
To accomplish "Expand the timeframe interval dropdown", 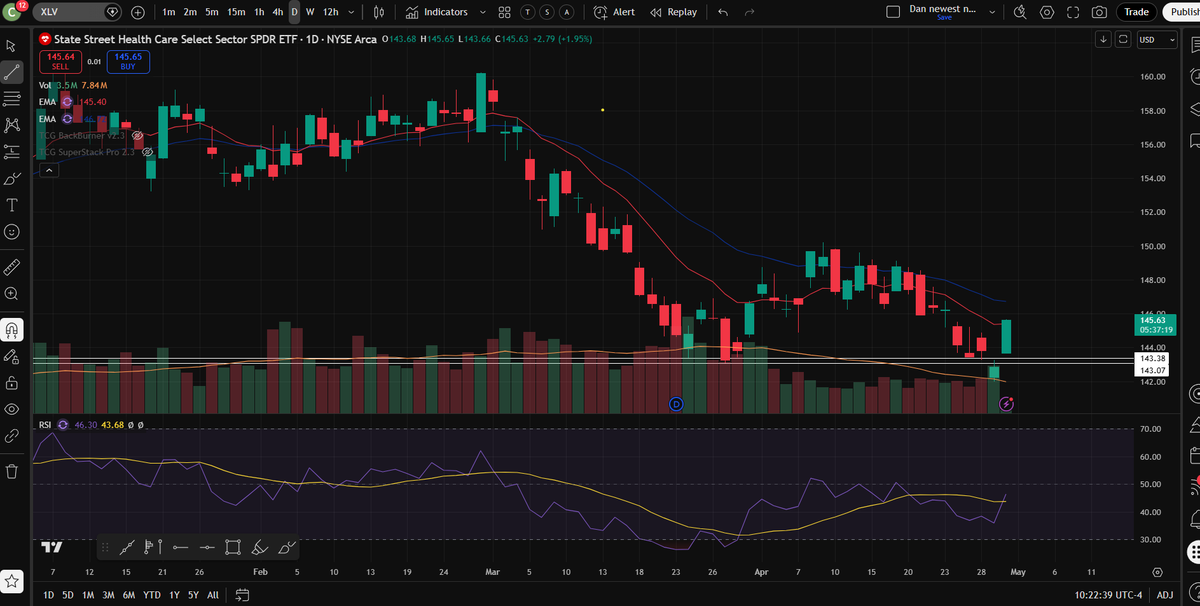I will pyautogui.click(x=353, y=12).
